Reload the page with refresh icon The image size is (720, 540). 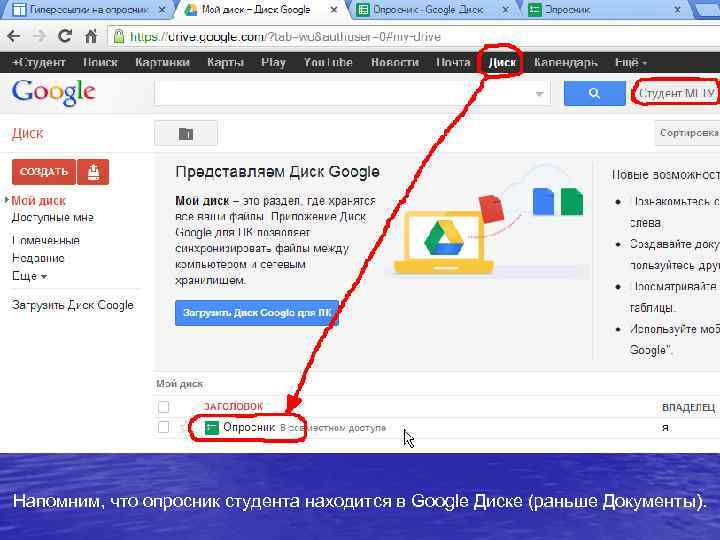65,36
